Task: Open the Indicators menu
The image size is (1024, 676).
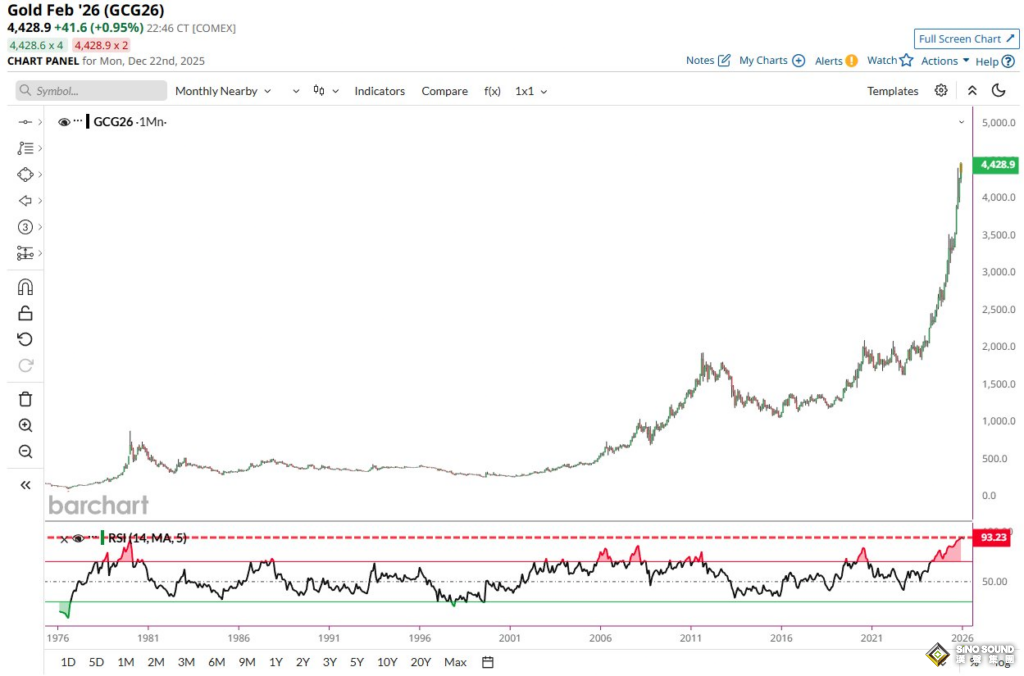Action: point(379,91)
